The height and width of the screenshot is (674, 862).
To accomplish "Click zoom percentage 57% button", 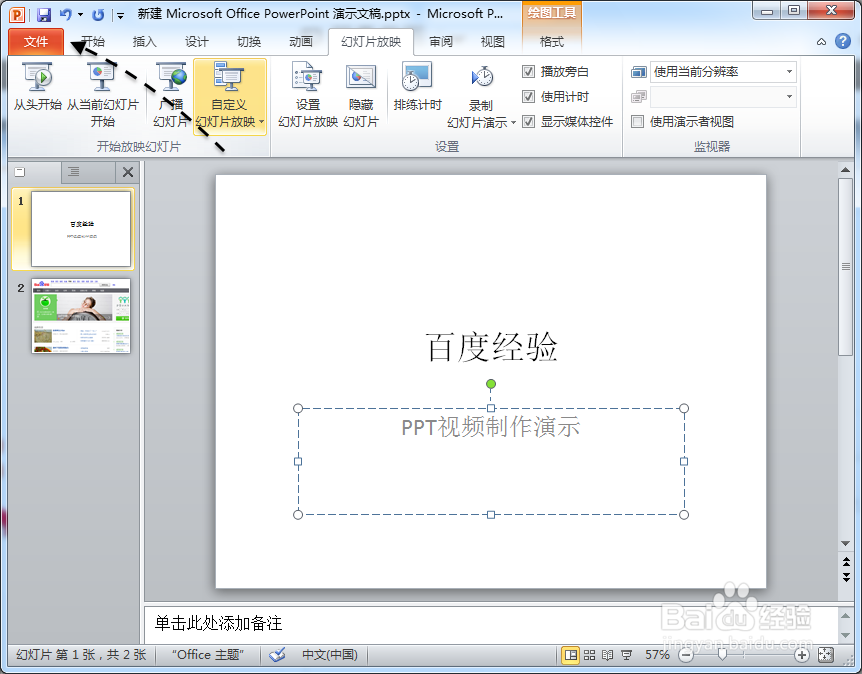I will (x=657, y=655).
